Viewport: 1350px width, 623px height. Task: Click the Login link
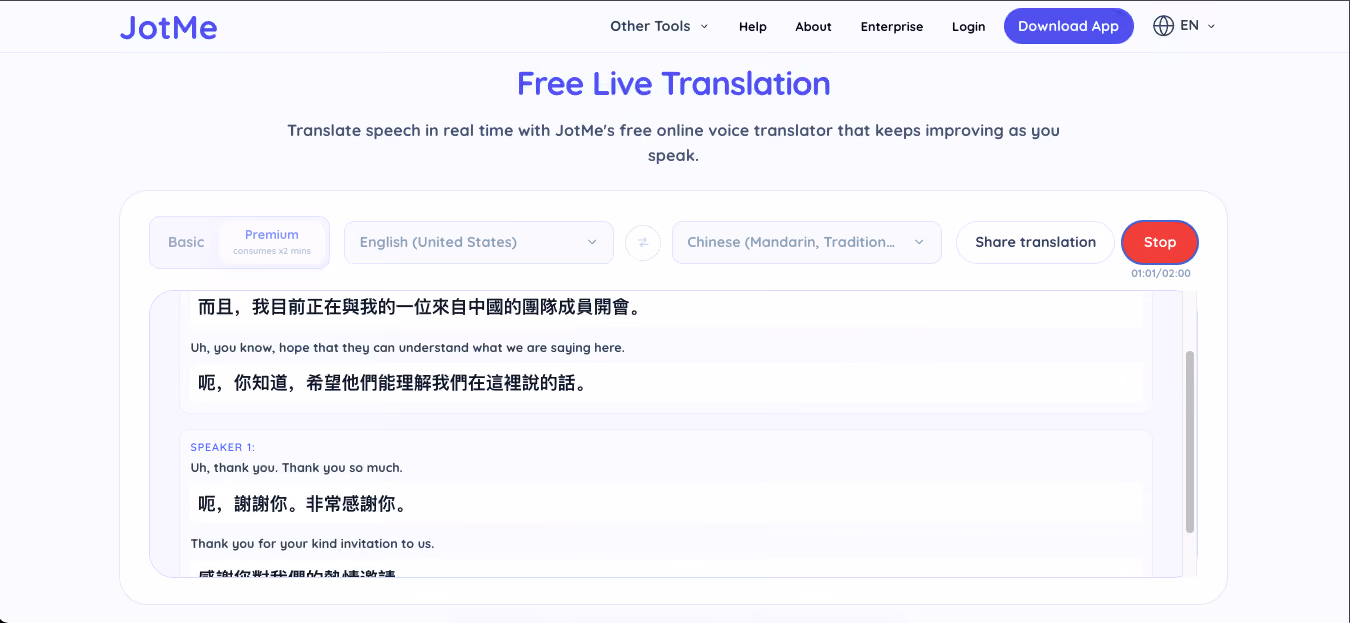[x=968, y=27]
